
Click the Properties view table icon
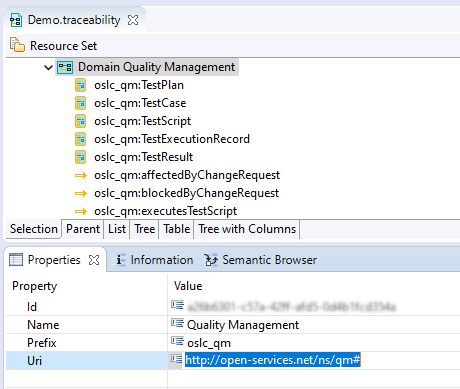point(16,260)
